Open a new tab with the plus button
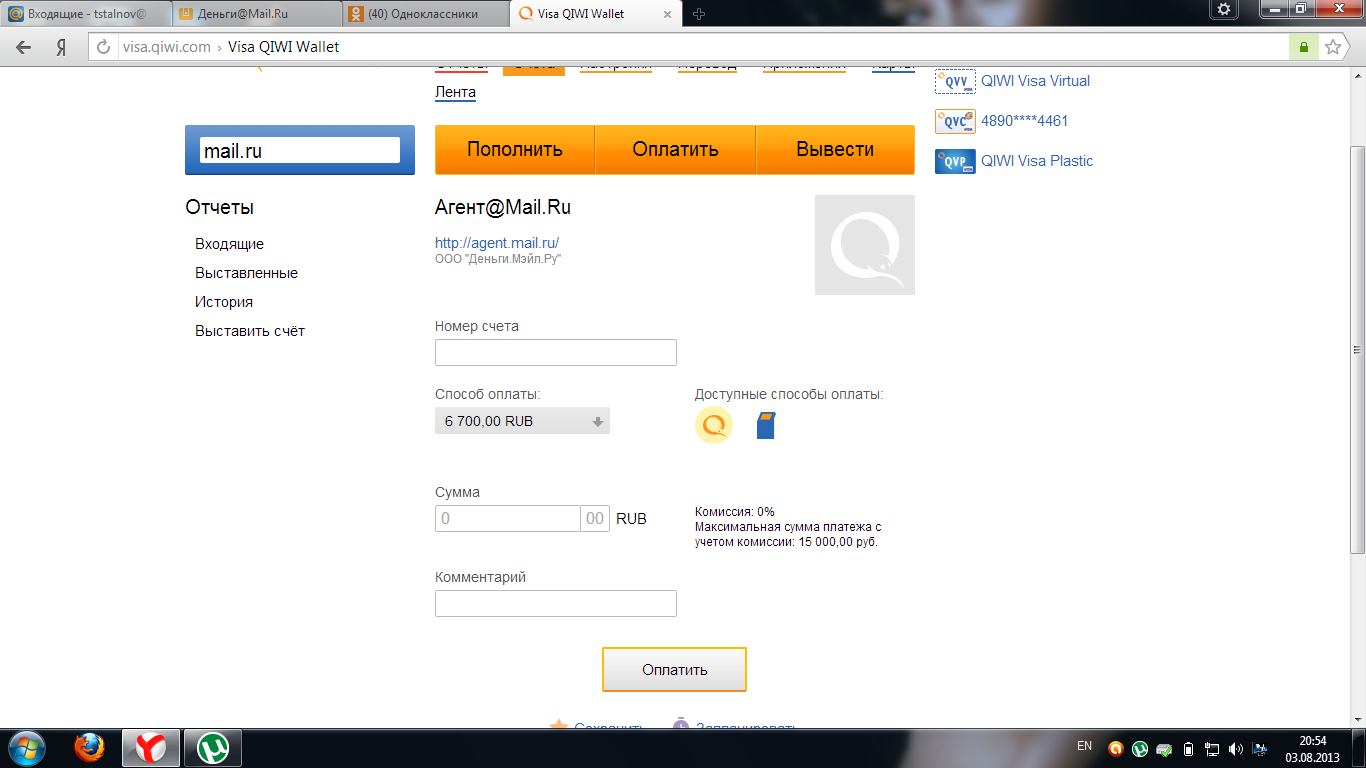This screenshot has height=768, width=1366. pos(699,14)
